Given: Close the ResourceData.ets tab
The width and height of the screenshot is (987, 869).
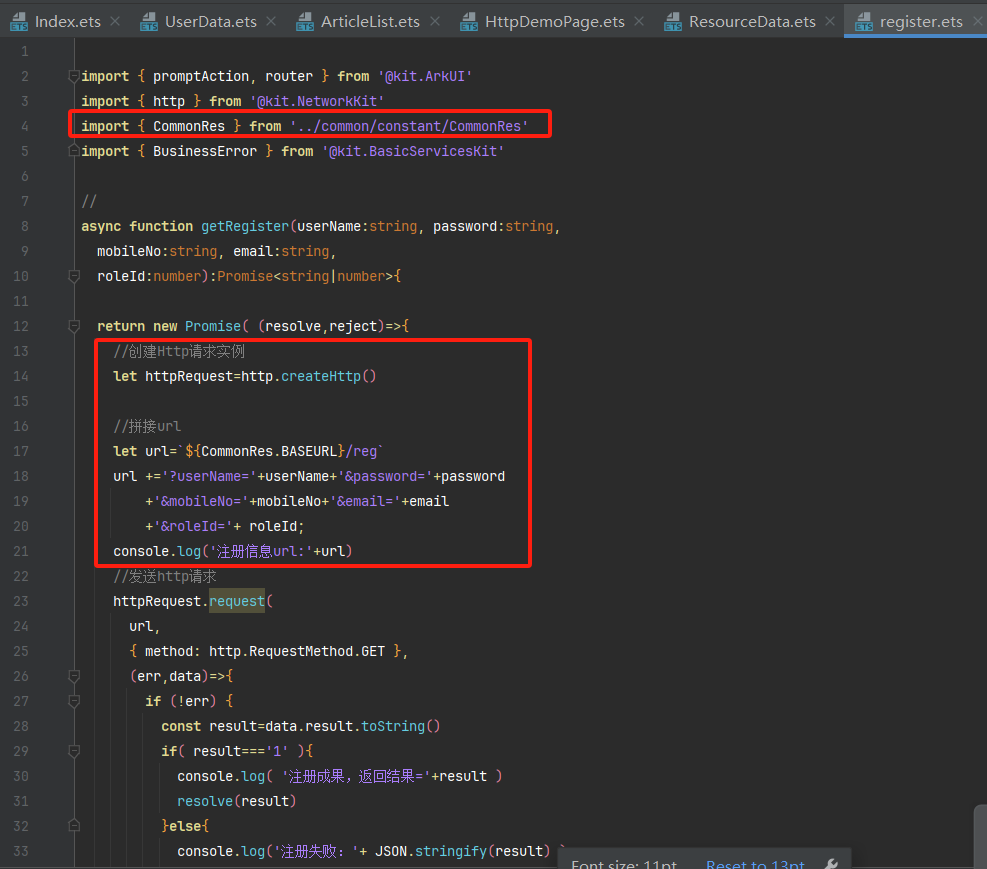Looking at the screenshot, I should point(830,21).
